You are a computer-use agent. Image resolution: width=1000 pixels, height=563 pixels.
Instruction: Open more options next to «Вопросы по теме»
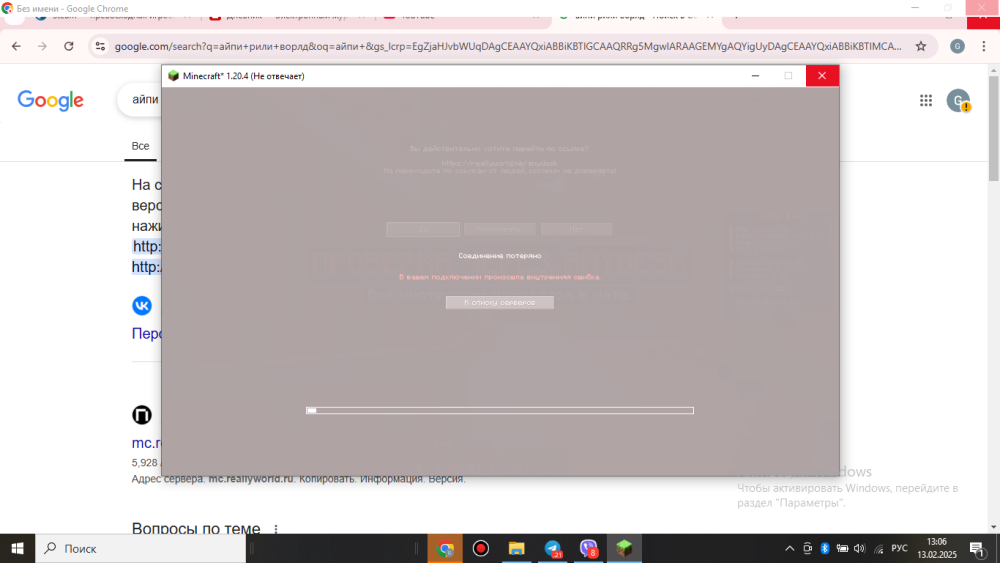tap(276, 529)
